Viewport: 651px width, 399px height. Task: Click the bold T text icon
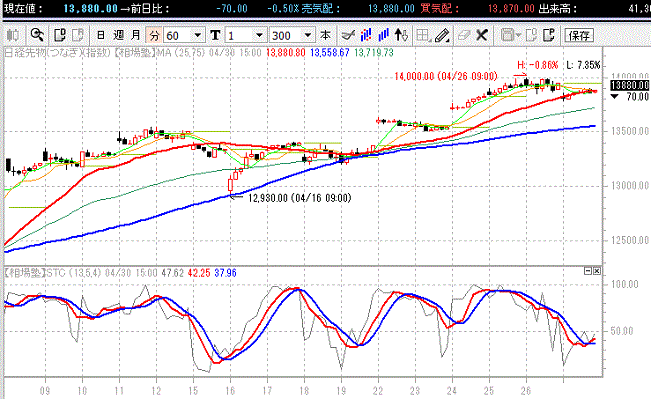tap(215, 35)
